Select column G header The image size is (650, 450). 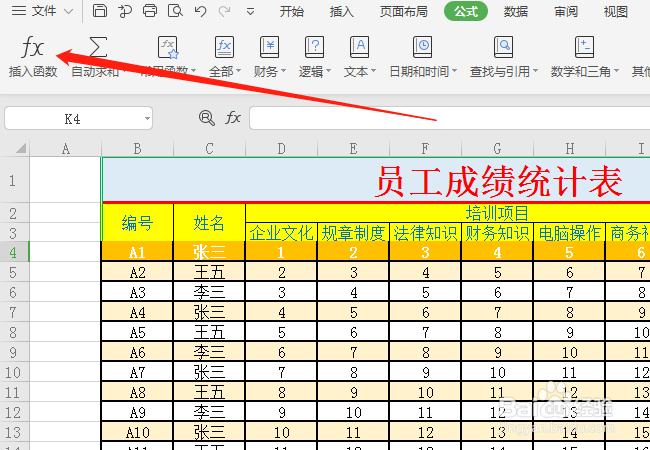[x=497, y=148]
